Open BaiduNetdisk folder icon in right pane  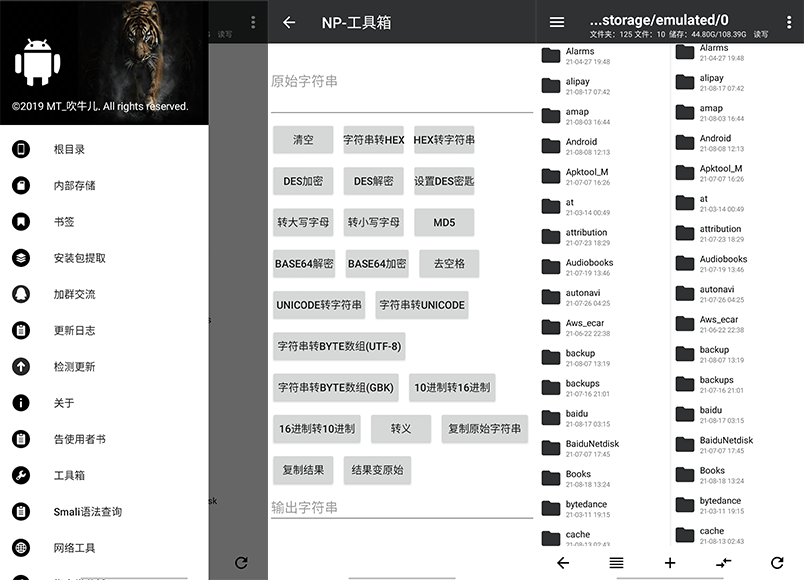(x=685, y=445)
